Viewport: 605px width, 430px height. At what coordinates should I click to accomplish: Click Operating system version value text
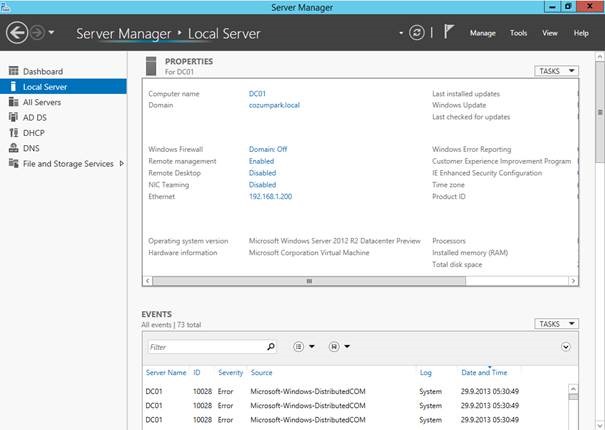point(335,241)
